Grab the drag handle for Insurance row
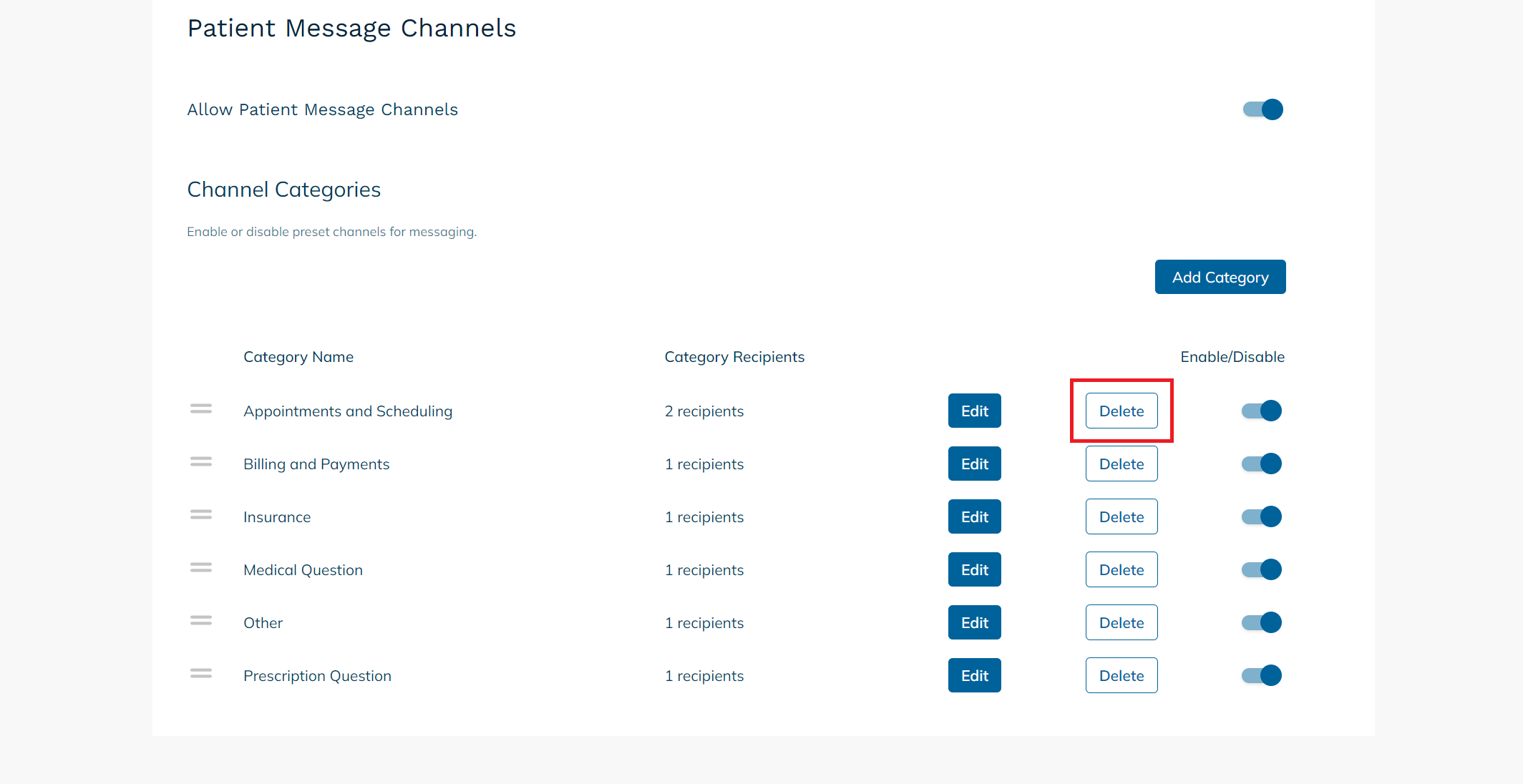 pyautogui.click(x=201, y=515)
